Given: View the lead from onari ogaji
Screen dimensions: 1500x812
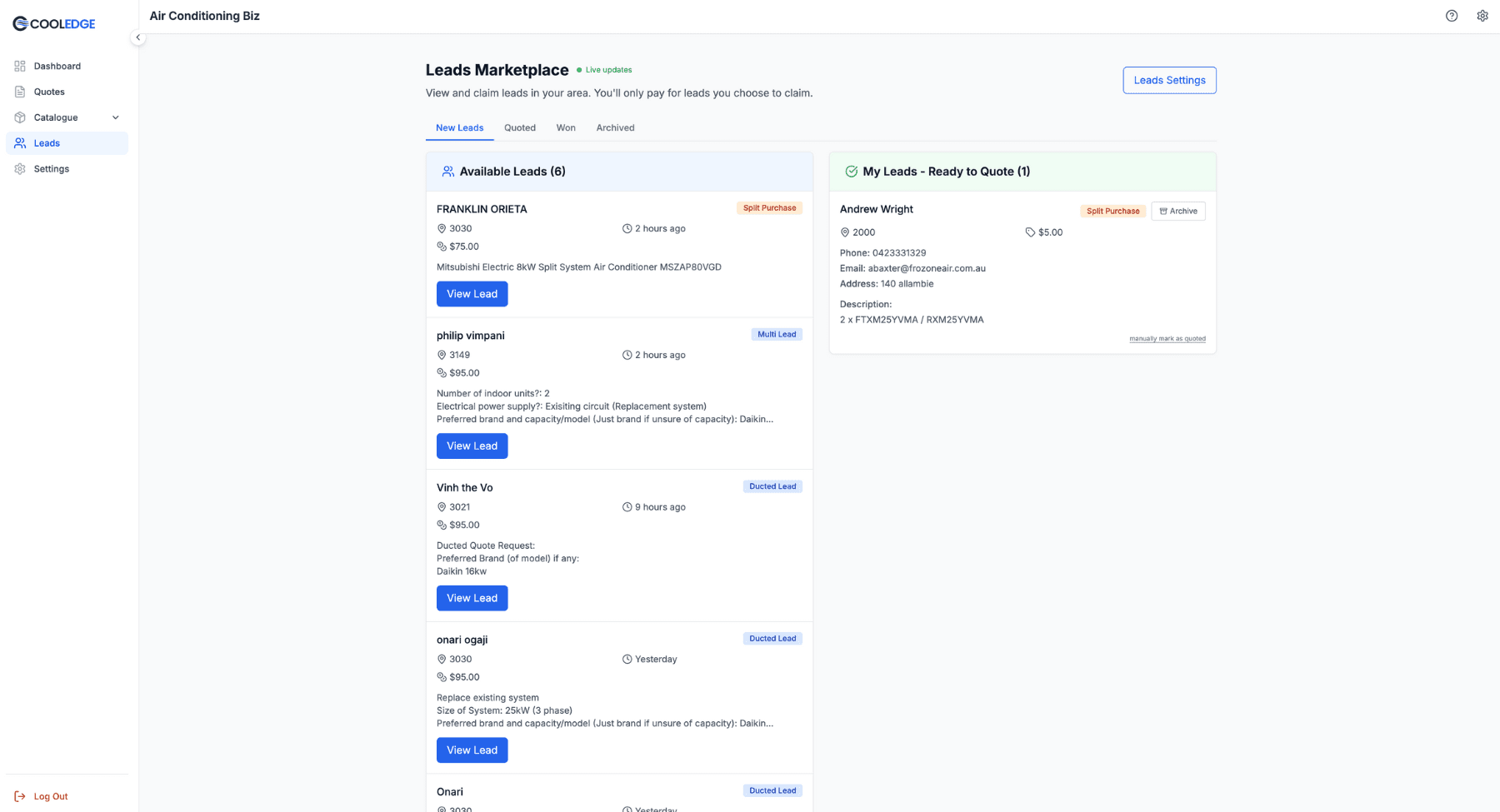Looking at the screenshot, I should coord(472,750).
